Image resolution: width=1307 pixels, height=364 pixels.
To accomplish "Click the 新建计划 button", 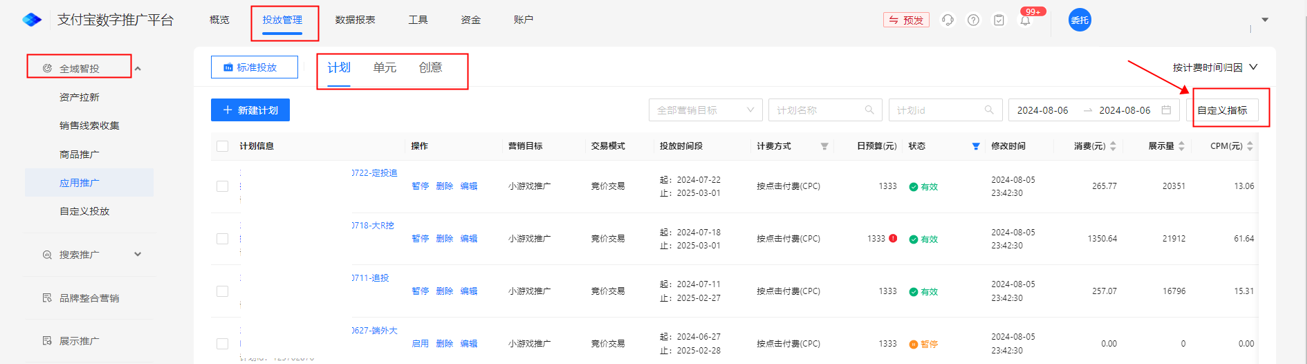I will tap(250, 110).
